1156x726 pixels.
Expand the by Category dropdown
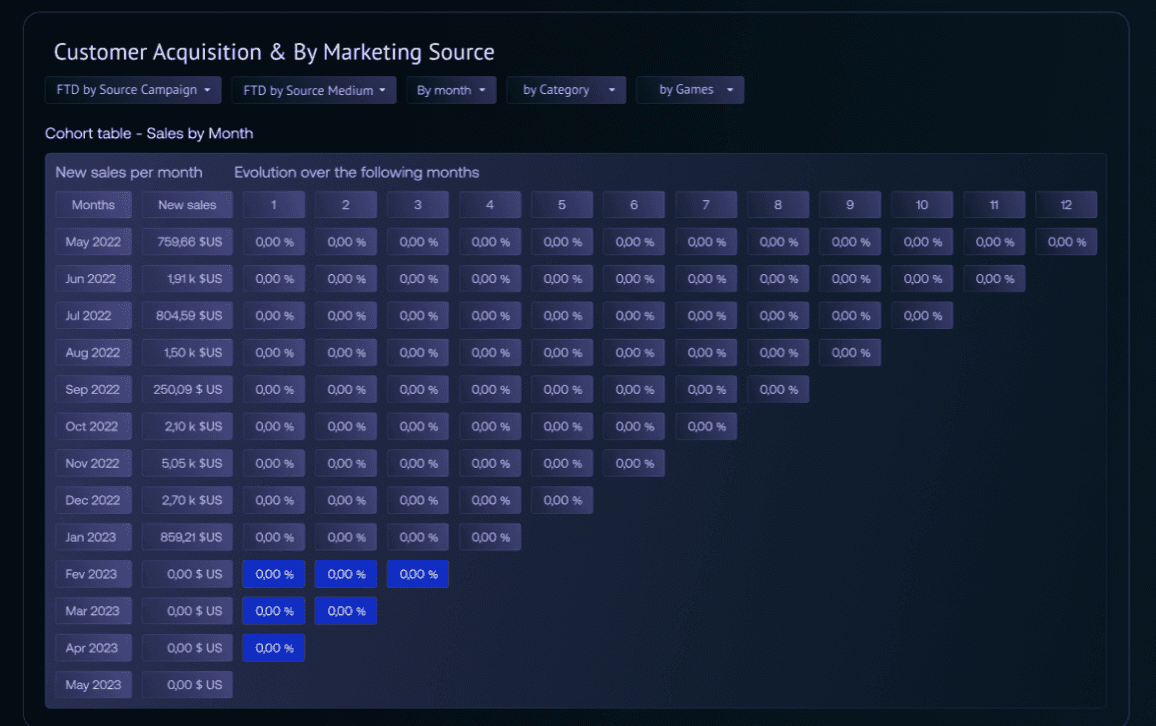566,90
